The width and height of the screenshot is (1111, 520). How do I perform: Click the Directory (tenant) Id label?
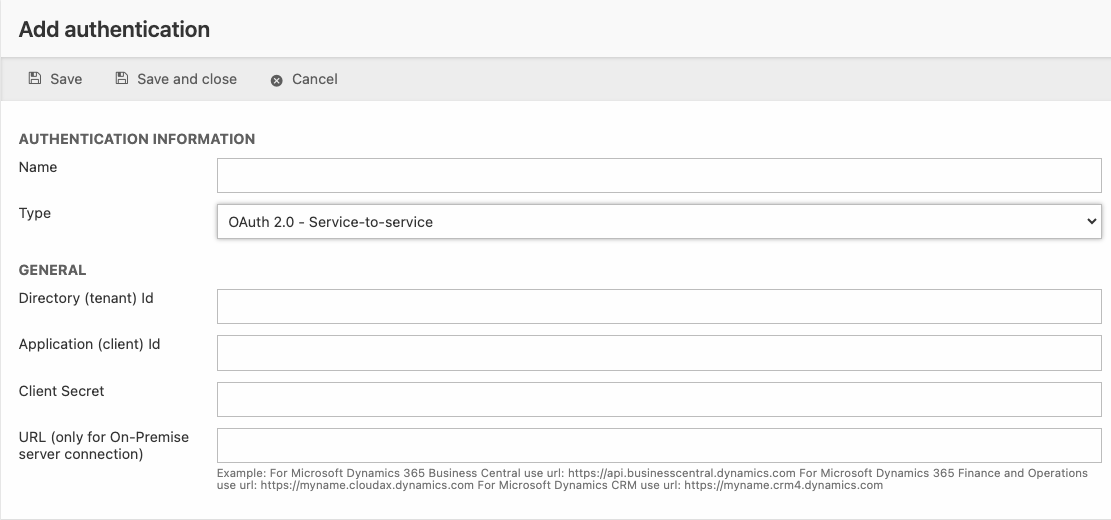86,298
